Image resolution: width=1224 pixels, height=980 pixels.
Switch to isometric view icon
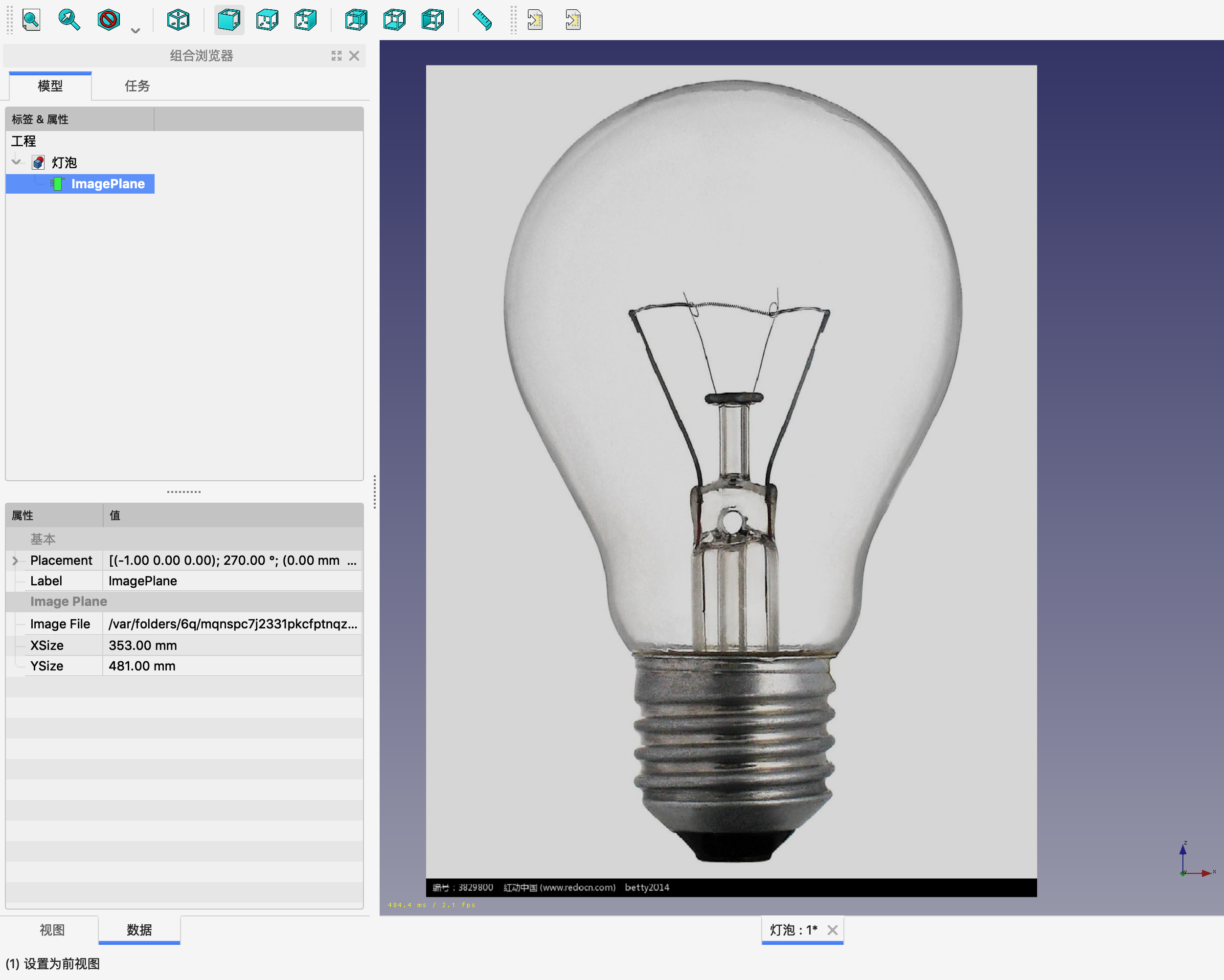pos(178,20)
